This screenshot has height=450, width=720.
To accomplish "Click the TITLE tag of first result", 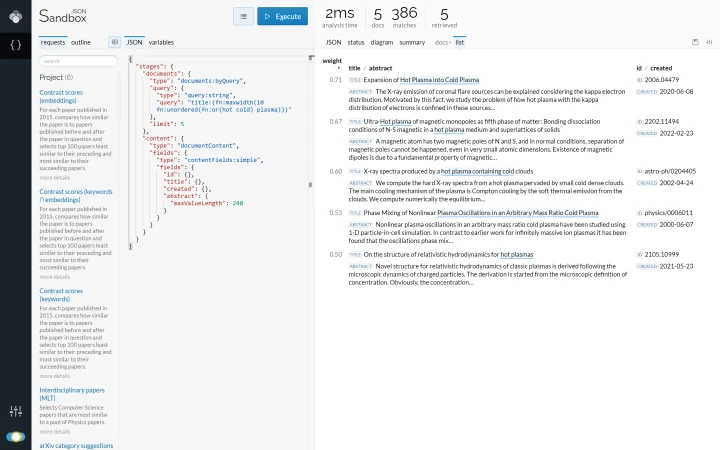I will 355,80.
